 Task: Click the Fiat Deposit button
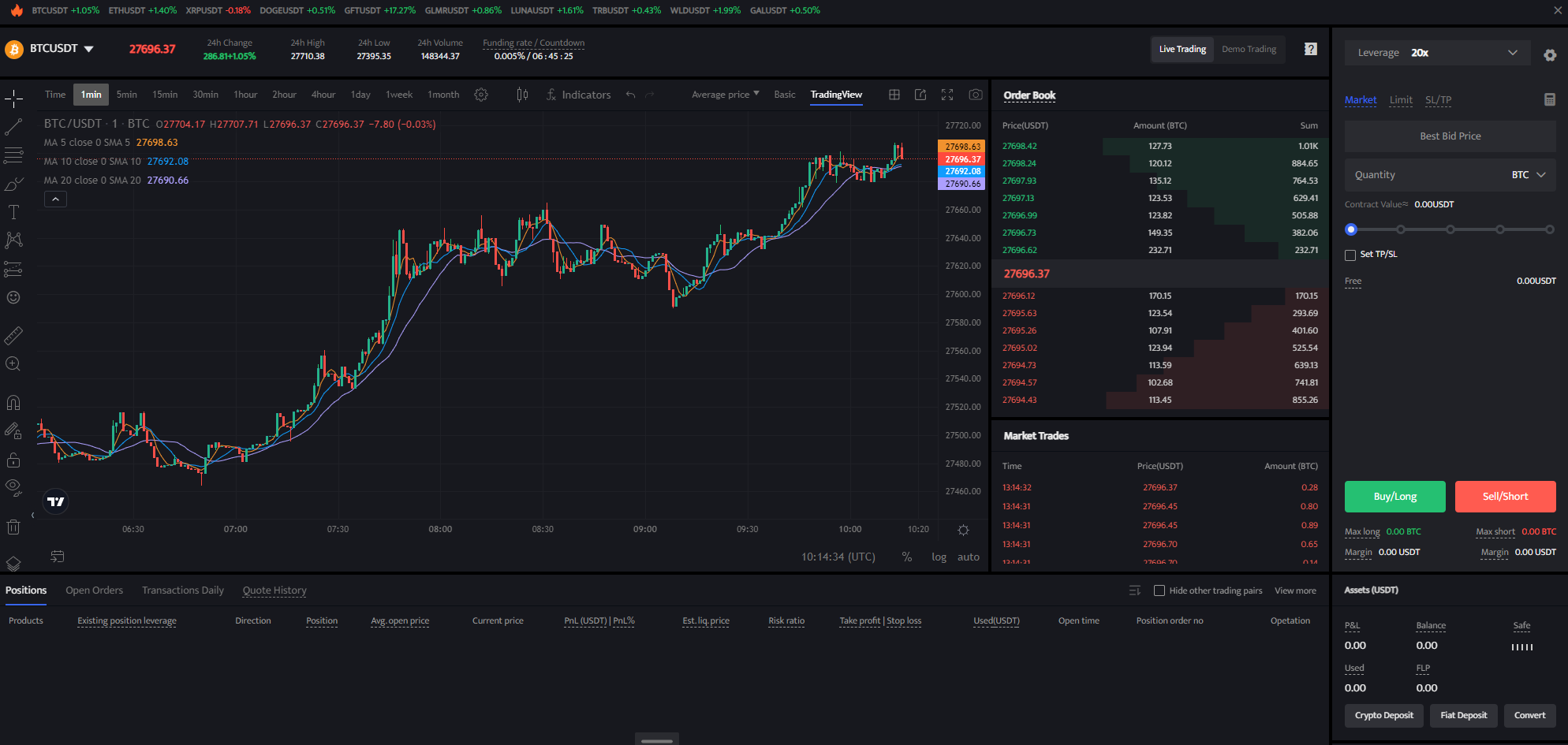tap(1464, 716)
